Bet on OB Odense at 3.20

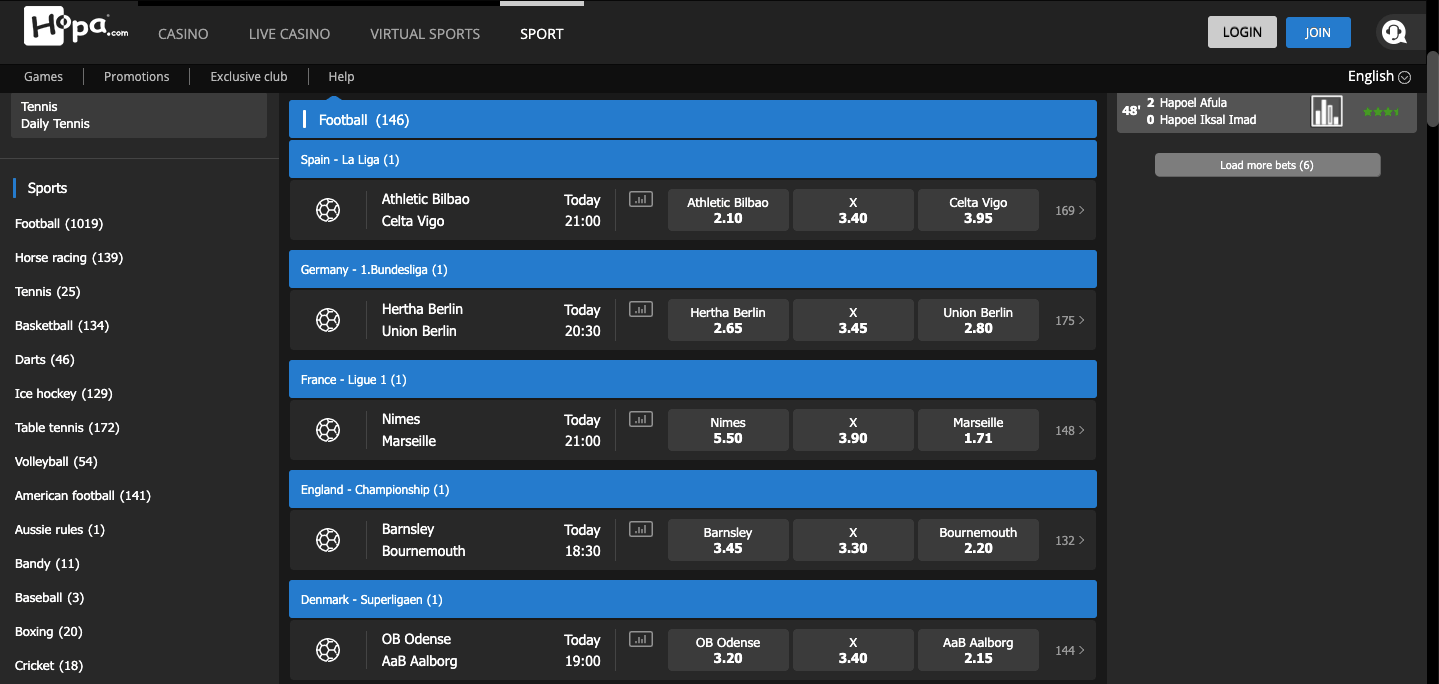[728, 650]
